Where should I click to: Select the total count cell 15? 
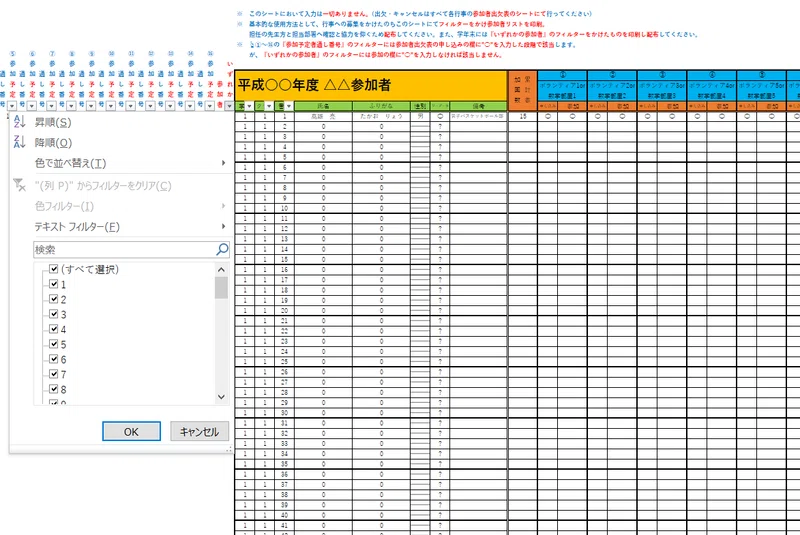523,116
